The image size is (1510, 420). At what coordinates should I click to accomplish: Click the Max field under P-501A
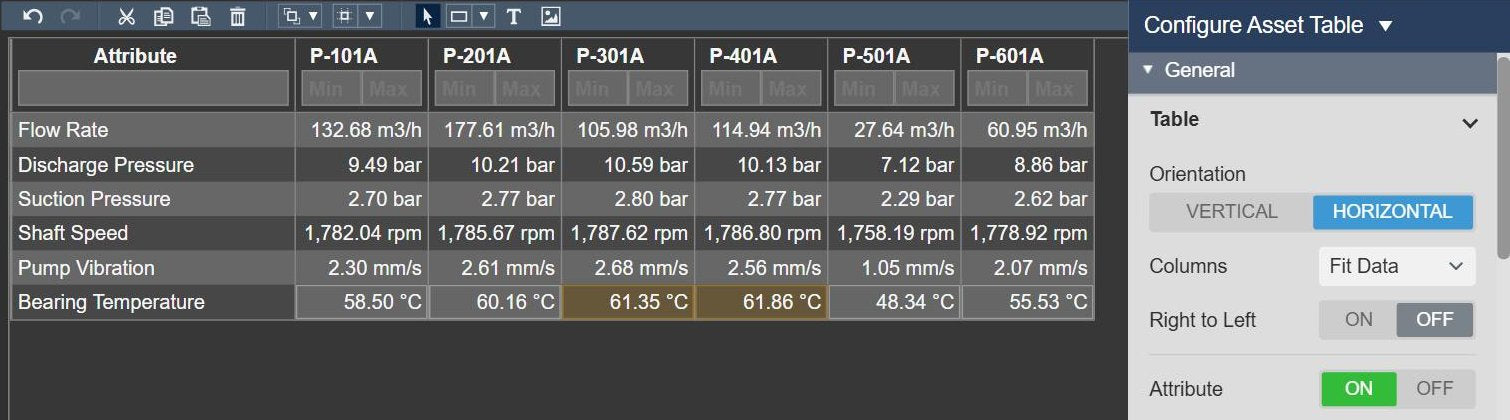[924, 89]
